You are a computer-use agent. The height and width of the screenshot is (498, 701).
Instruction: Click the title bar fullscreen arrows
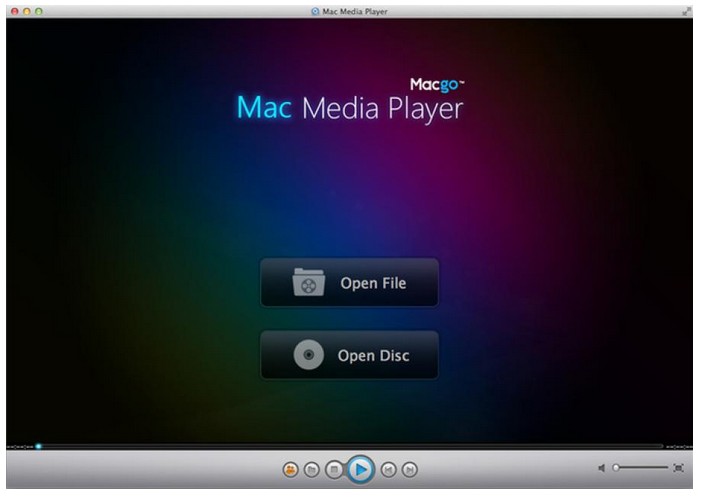(686, 12)
